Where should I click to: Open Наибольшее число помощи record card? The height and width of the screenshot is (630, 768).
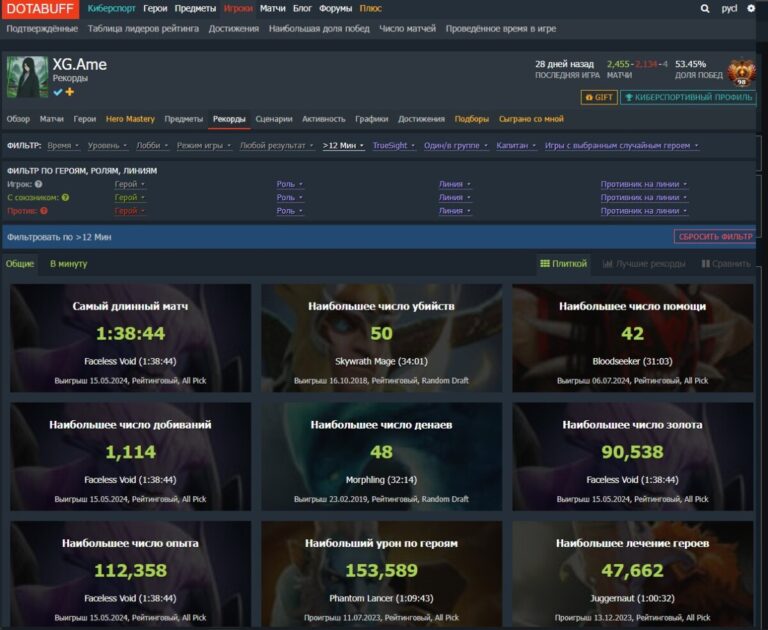(x=632, y=338)
